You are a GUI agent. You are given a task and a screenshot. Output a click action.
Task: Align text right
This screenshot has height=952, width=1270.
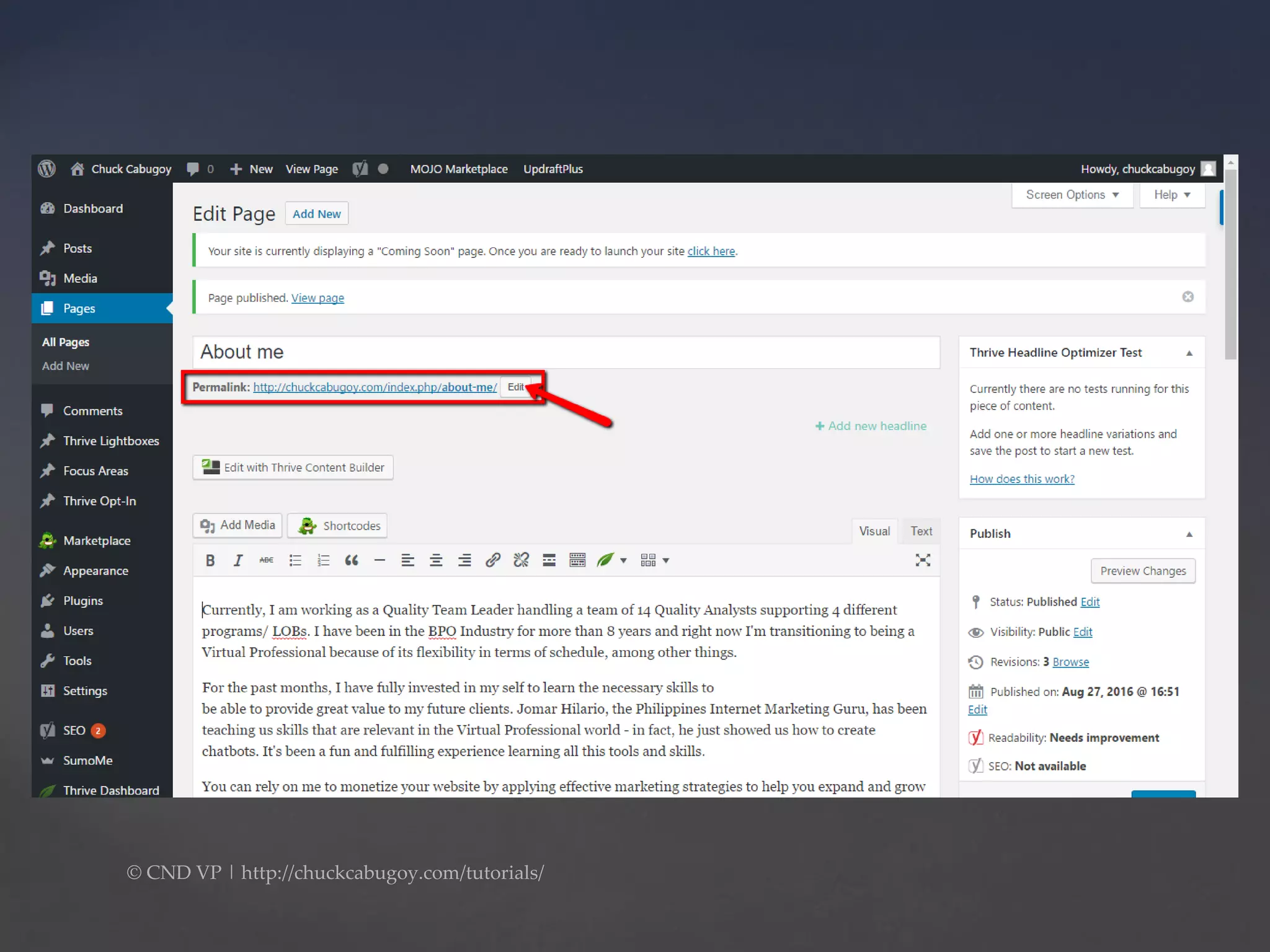click(464, 560)
